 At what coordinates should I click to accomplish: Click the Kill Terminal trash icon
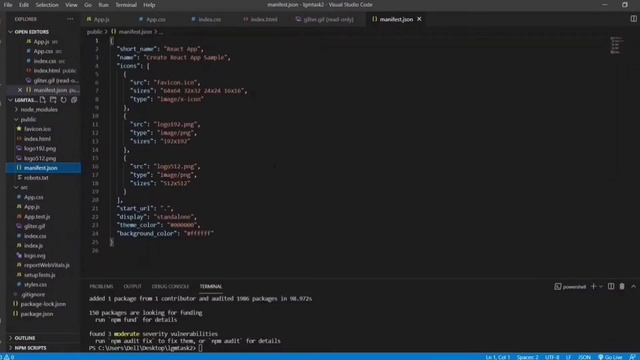point(622,287)
